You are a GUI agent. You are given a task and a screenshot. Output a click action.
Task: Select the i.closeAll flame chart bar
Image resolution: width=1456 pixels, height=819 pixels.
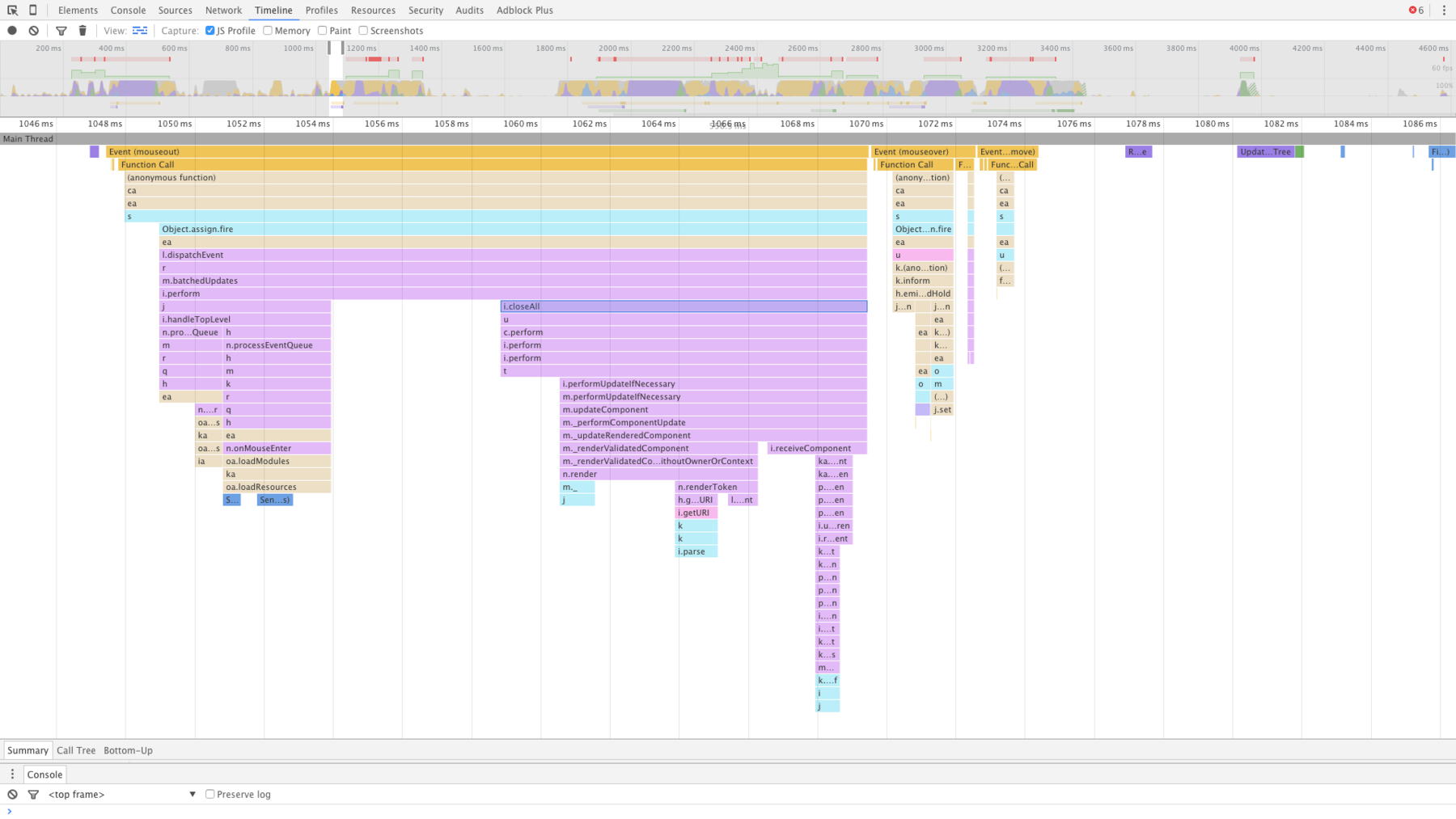[684, 306]
